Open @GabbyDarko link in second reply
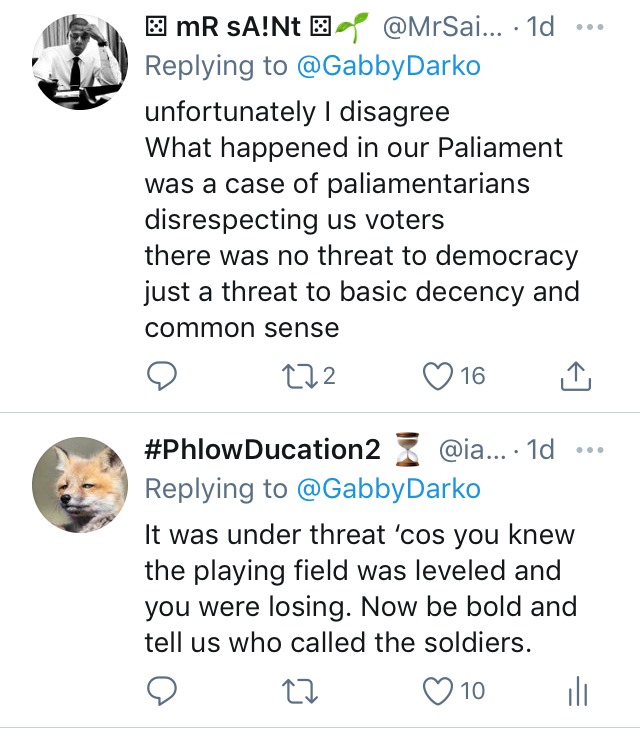 (389, 489)
